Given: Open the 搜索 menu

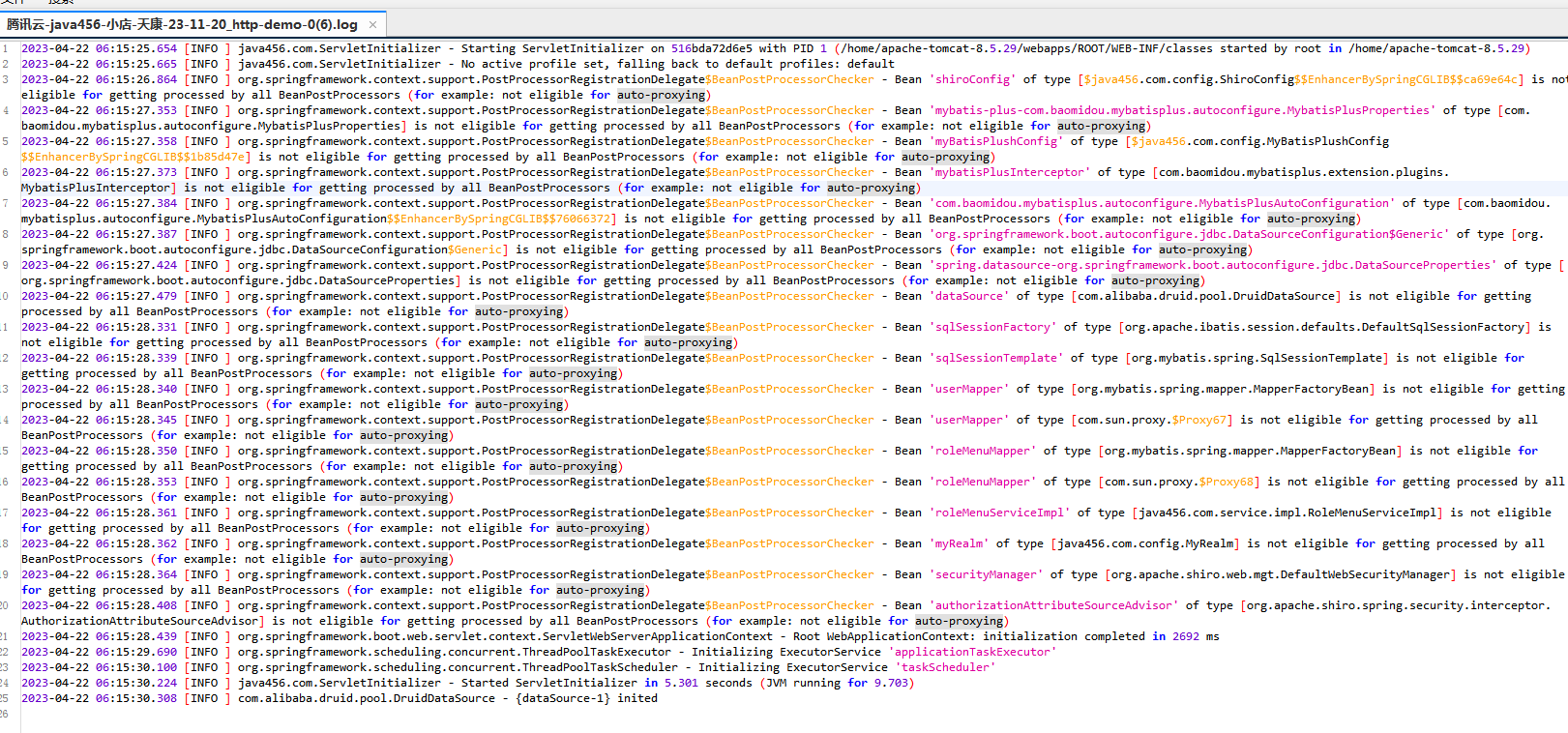Looking at the screenshot, I should [60, 2].
